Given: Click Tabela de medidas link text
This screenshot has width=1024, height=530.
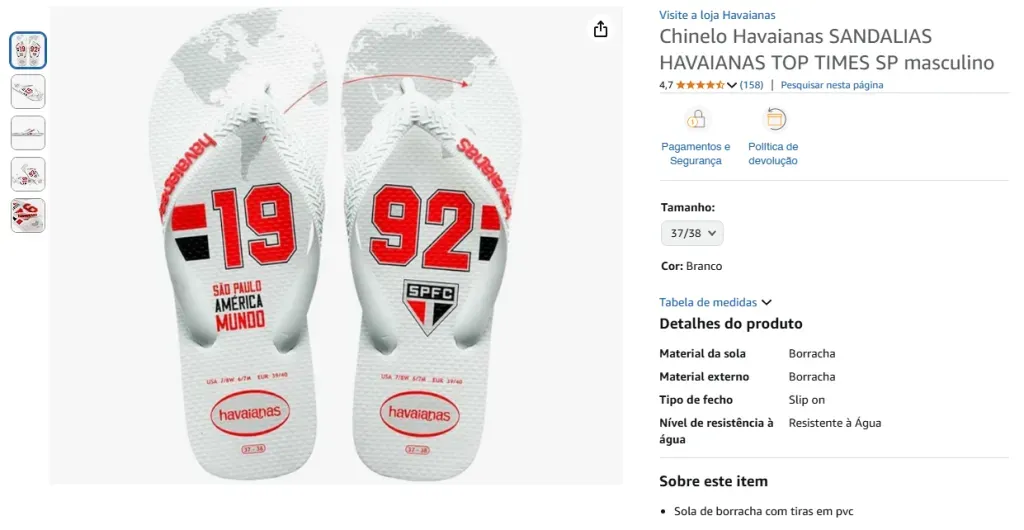Looking at the screenshot, I should click(708, 302).
